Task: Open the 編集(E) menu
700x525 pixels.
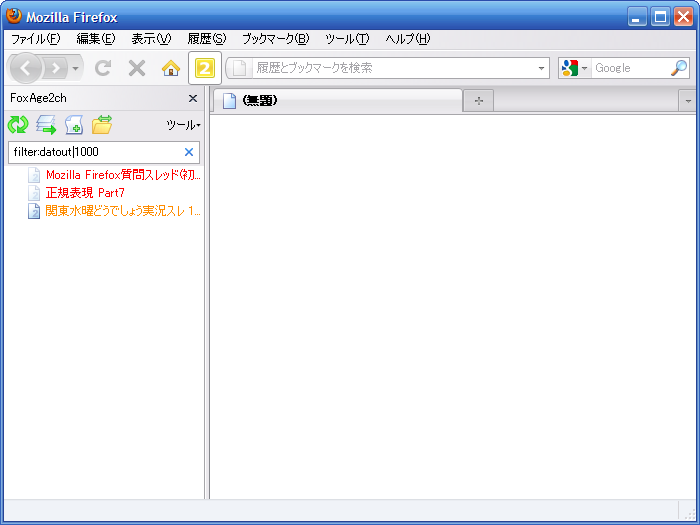Action: click(x=96, y=39)
